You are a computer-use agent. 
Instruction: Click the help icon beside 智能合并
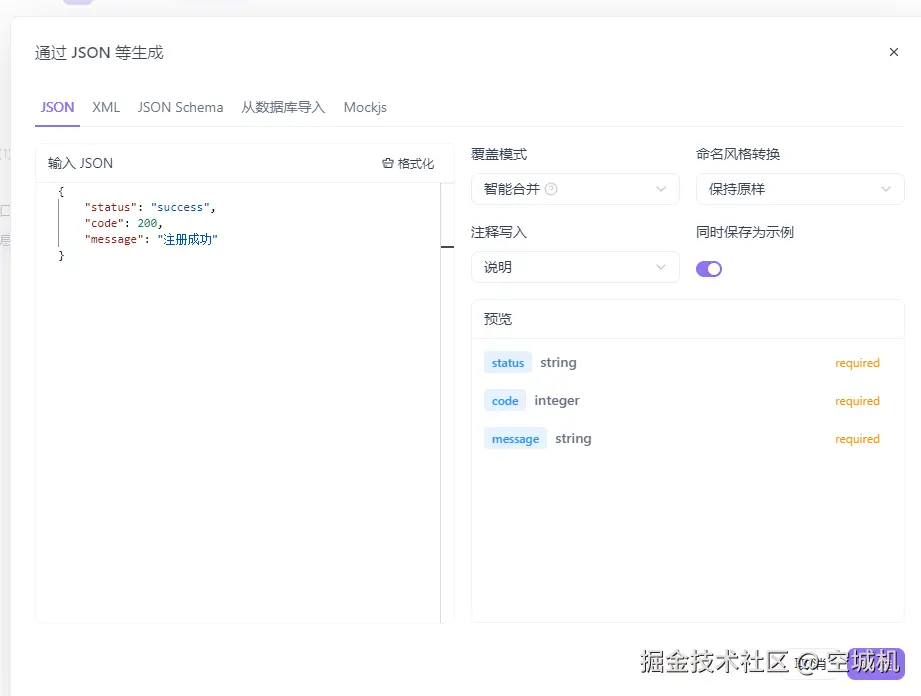point(551,189)
